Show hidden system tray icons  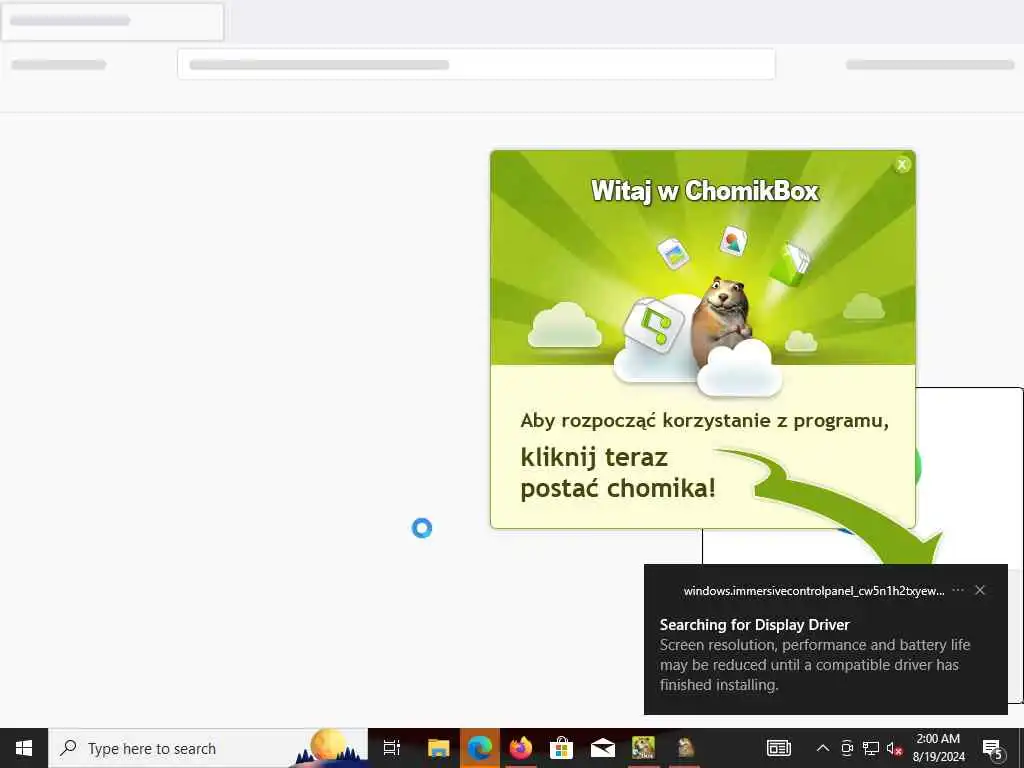click(x=823, y=748)
